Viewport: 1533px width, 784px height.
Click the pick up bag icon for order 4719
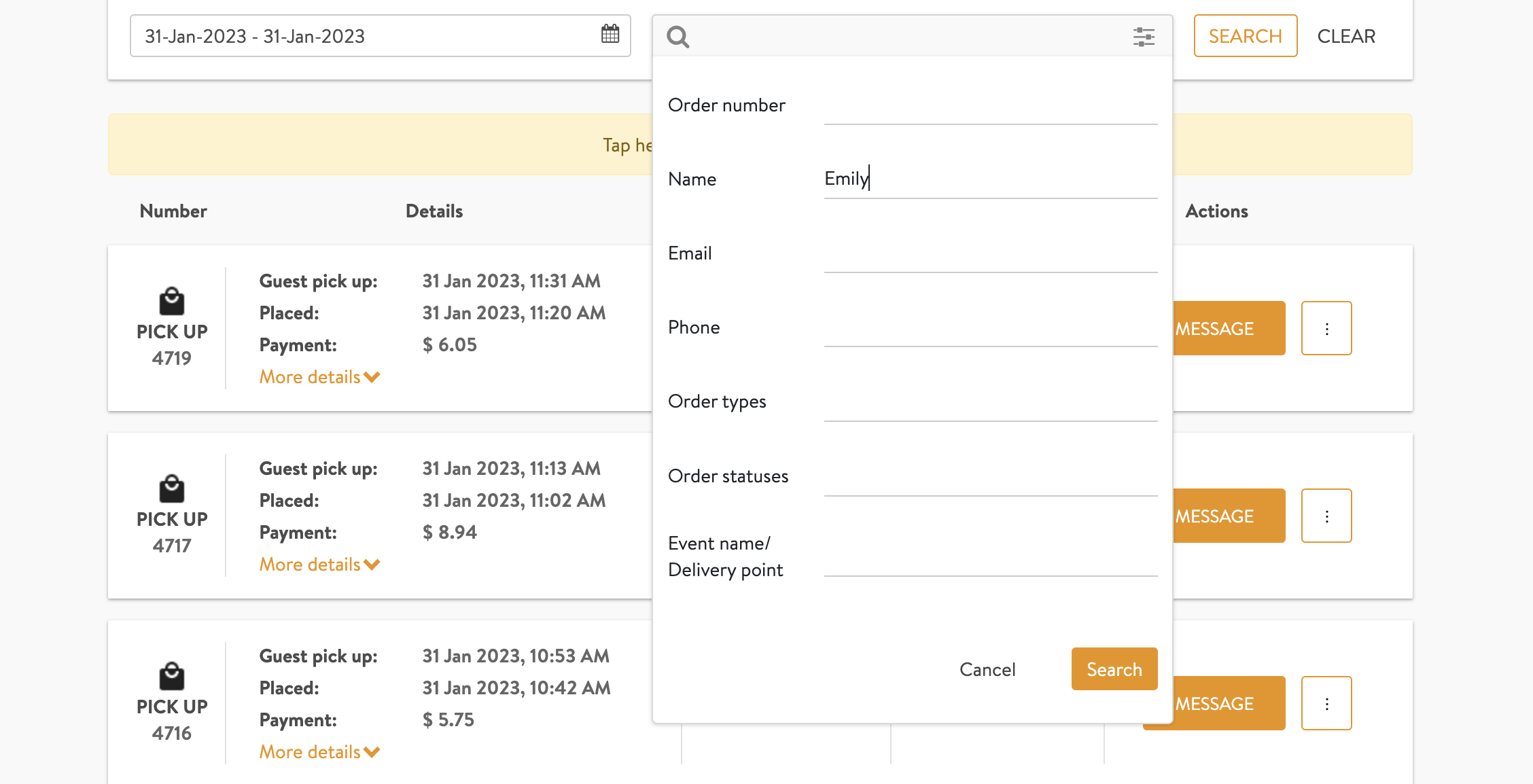click(x=172, y=302)
